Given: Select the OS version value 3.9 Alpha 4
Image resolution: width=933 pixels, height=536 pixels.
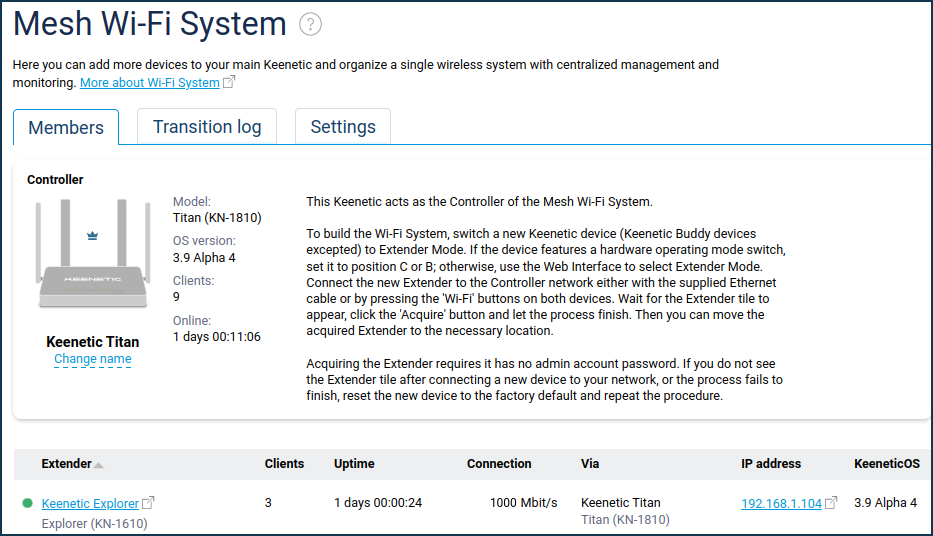Looking at the screenshot, I should [204, 258].
